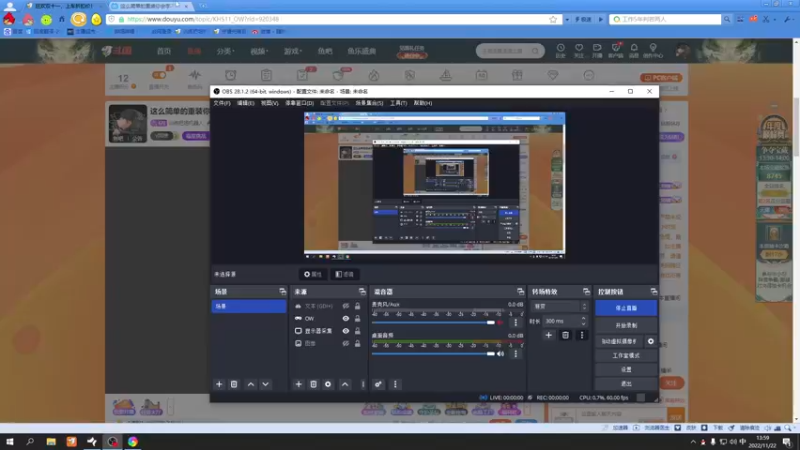The height and width of the screenshot is (450, 800).
Task: Open 桌面音频 three-dot options menu
Action: coord(515,354)
